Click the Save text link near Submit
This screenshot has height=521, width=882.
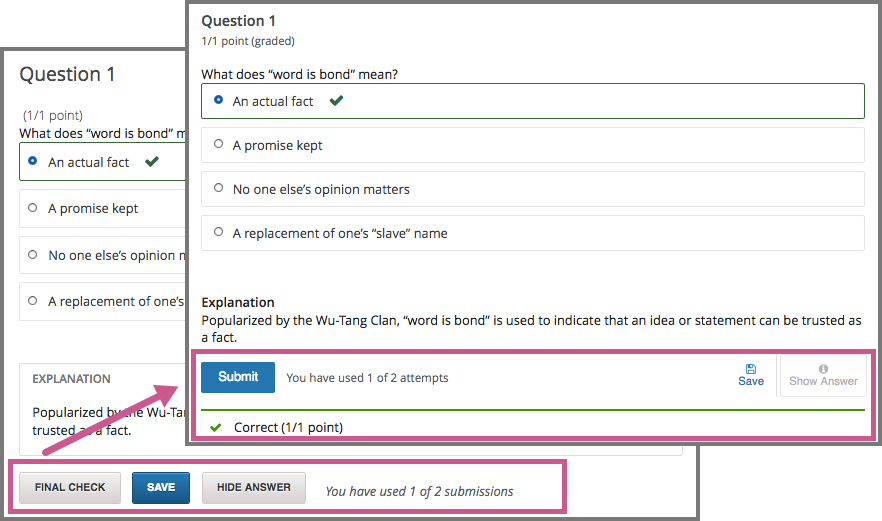(751, 381)
